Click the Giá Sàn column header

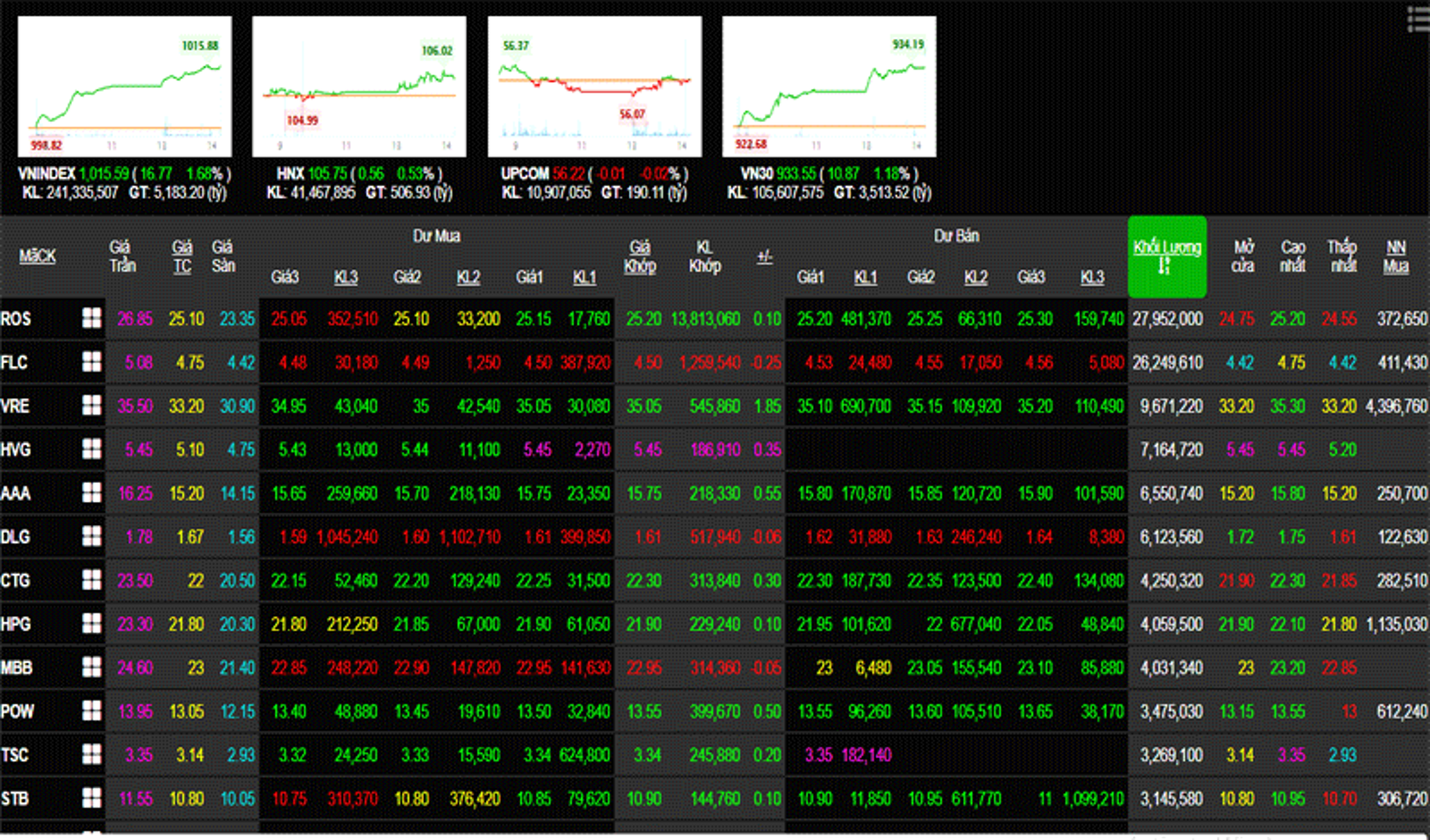click(x=223, y=257)
